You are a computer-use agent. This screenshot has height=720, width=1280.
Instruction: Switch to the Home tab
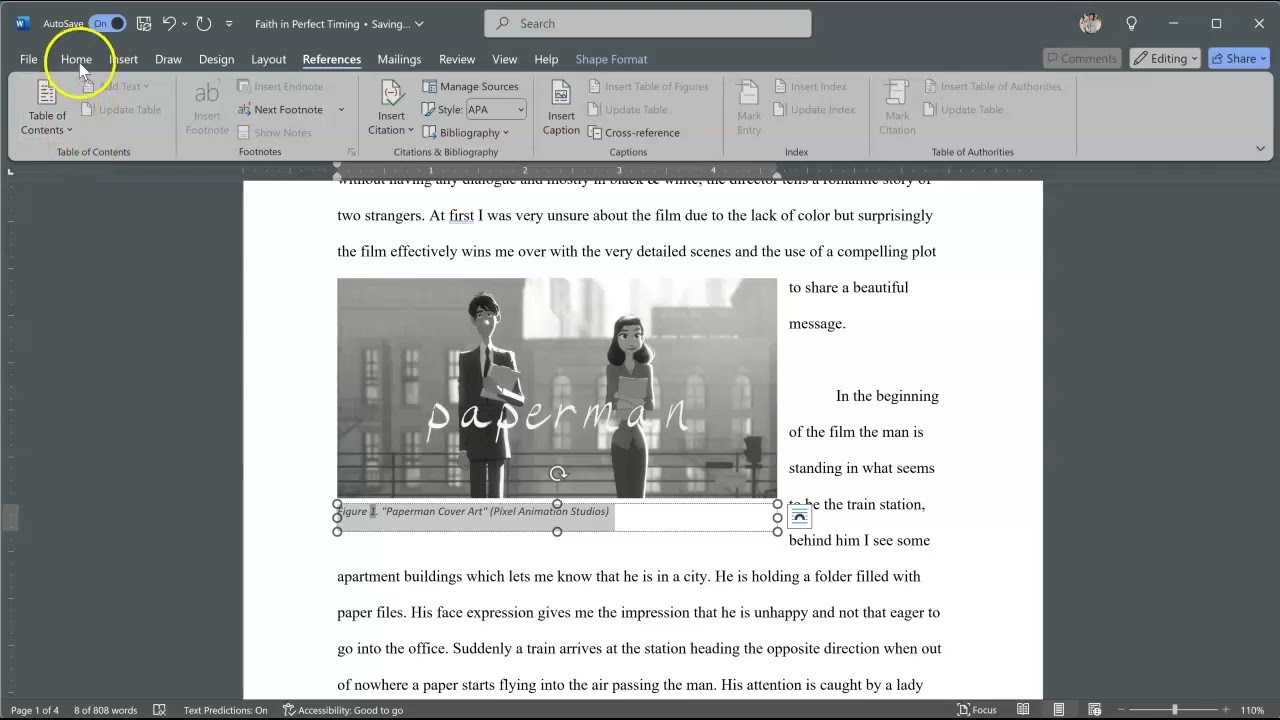click(76, 59)
